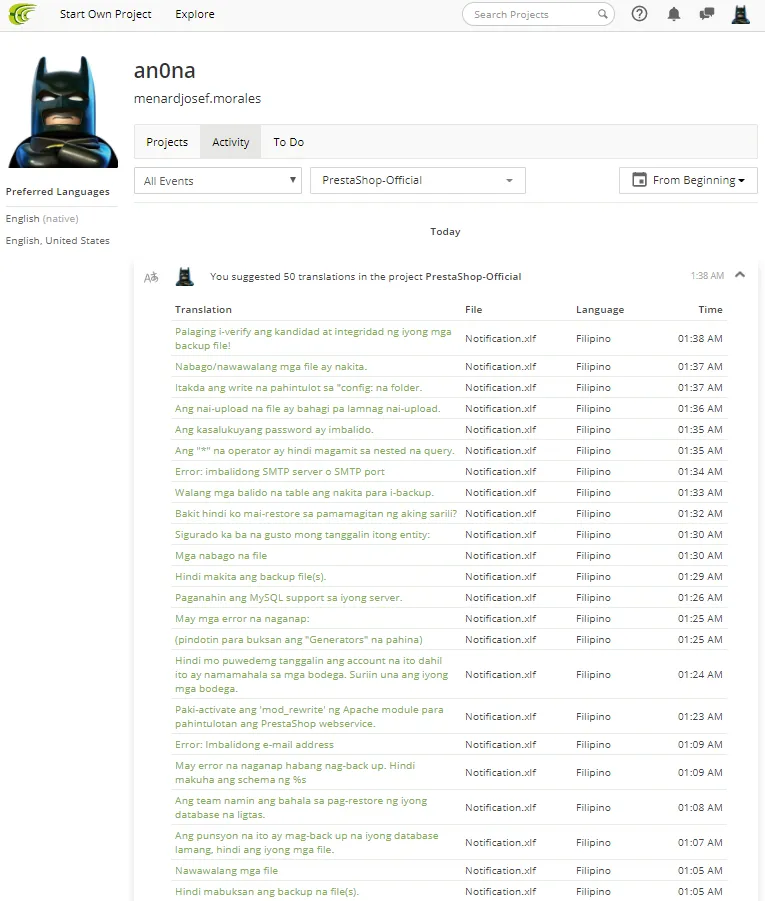
Task: Open translation 'Error: imbalidong SMTP server o SMTP port'
Action: [x=280, y=471]
